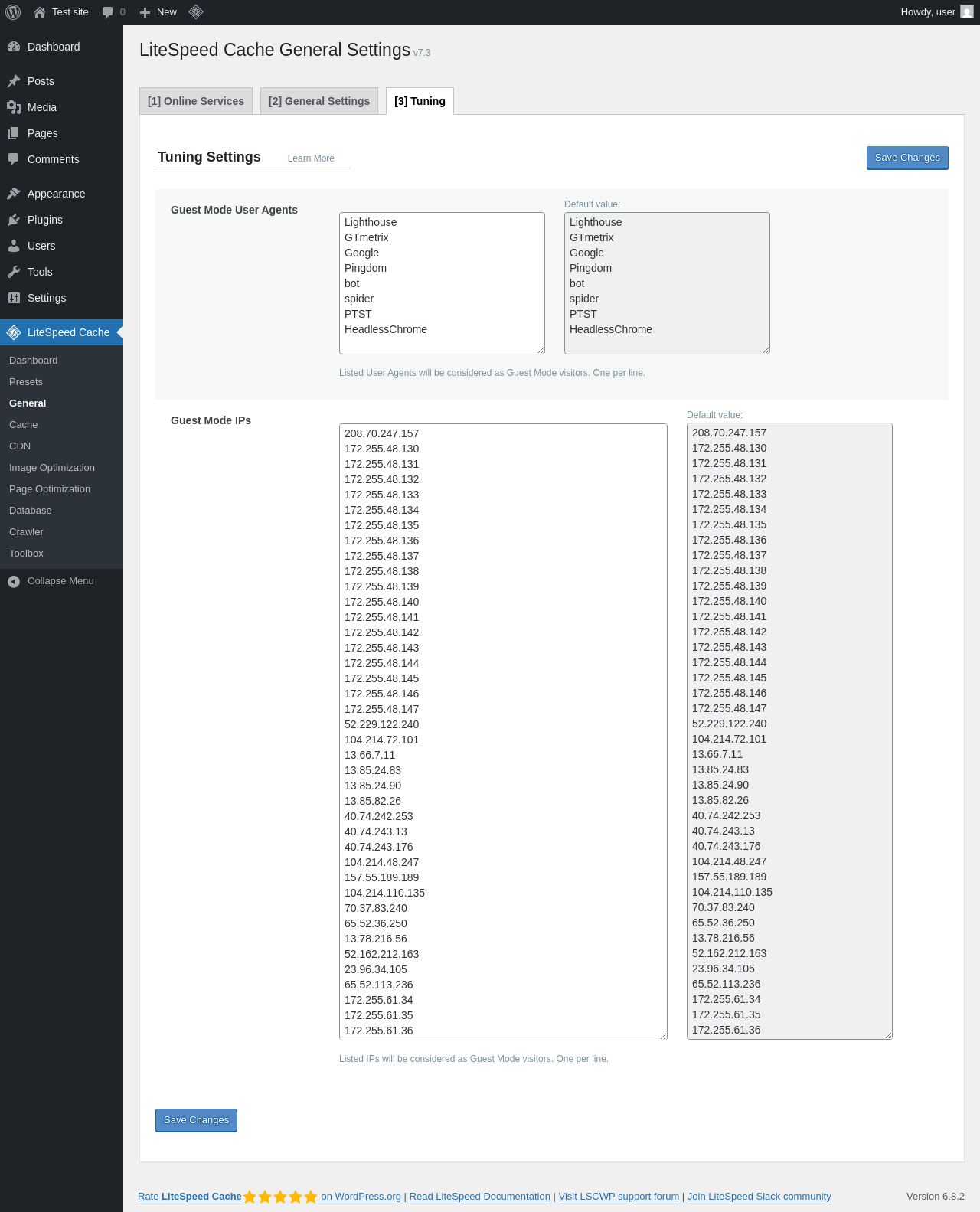Open the Tools wrench icon

coord(14,272)
